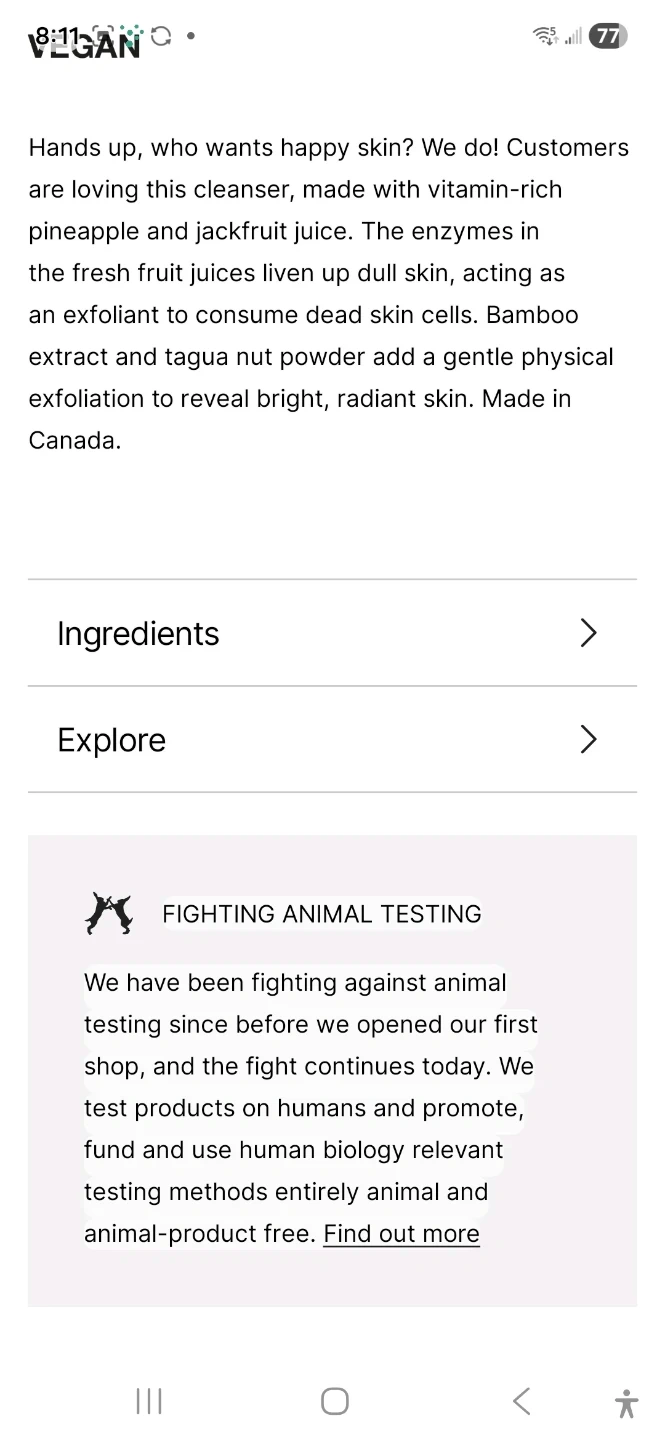Expand Ingredients using its chevron arrow
Image resolution: width=665 pixels, height=1440 pixels.
tap(588, 633)
